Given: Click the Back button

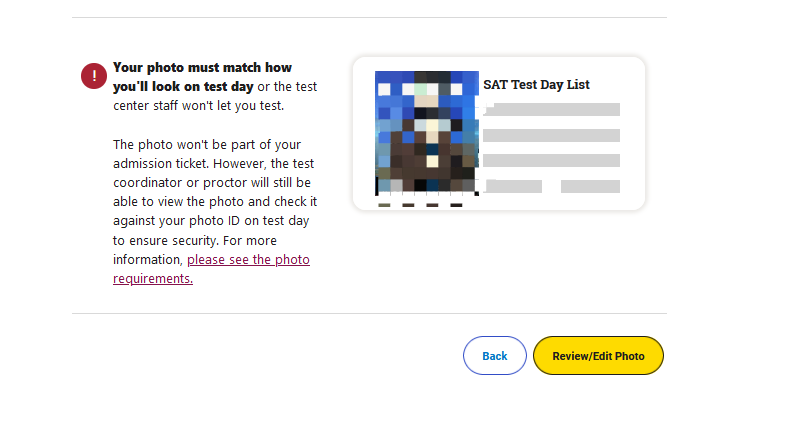Looking at the screenshot, I should (x=495, y=356).
